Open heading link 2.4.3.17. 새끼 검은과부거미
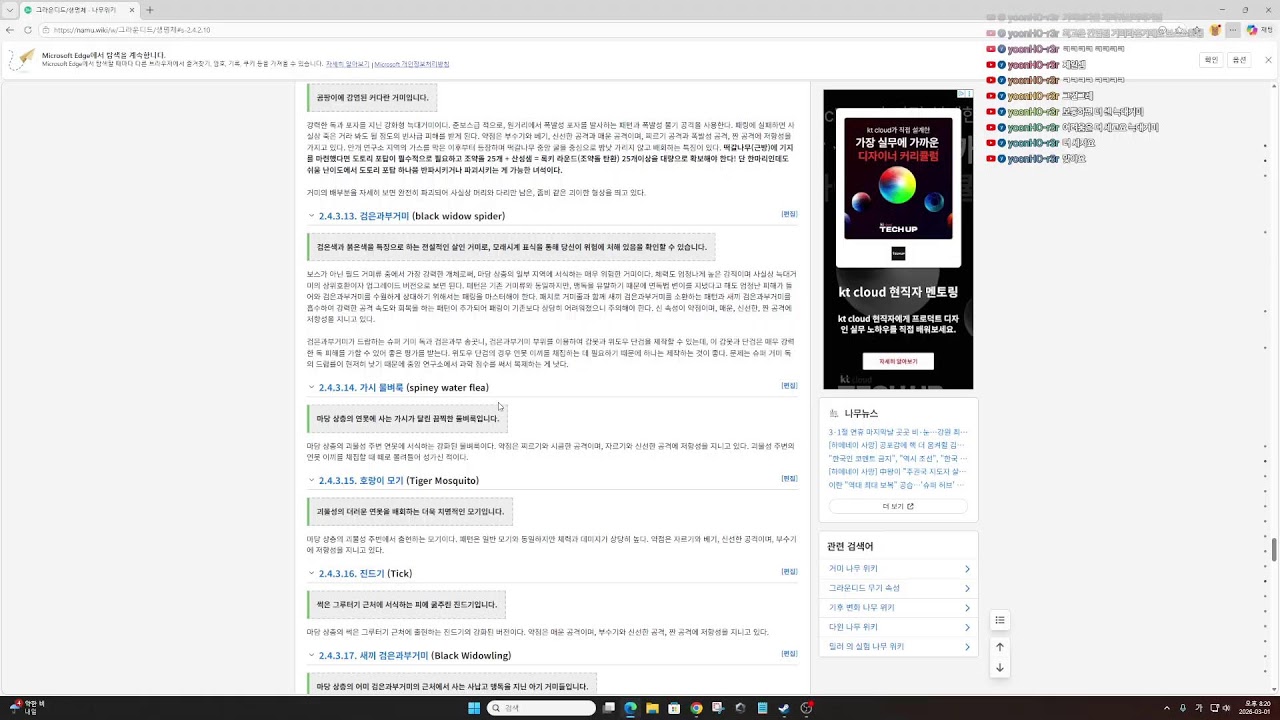The height and width of the screenshot is (720, 1280). (x=373, y=655)
